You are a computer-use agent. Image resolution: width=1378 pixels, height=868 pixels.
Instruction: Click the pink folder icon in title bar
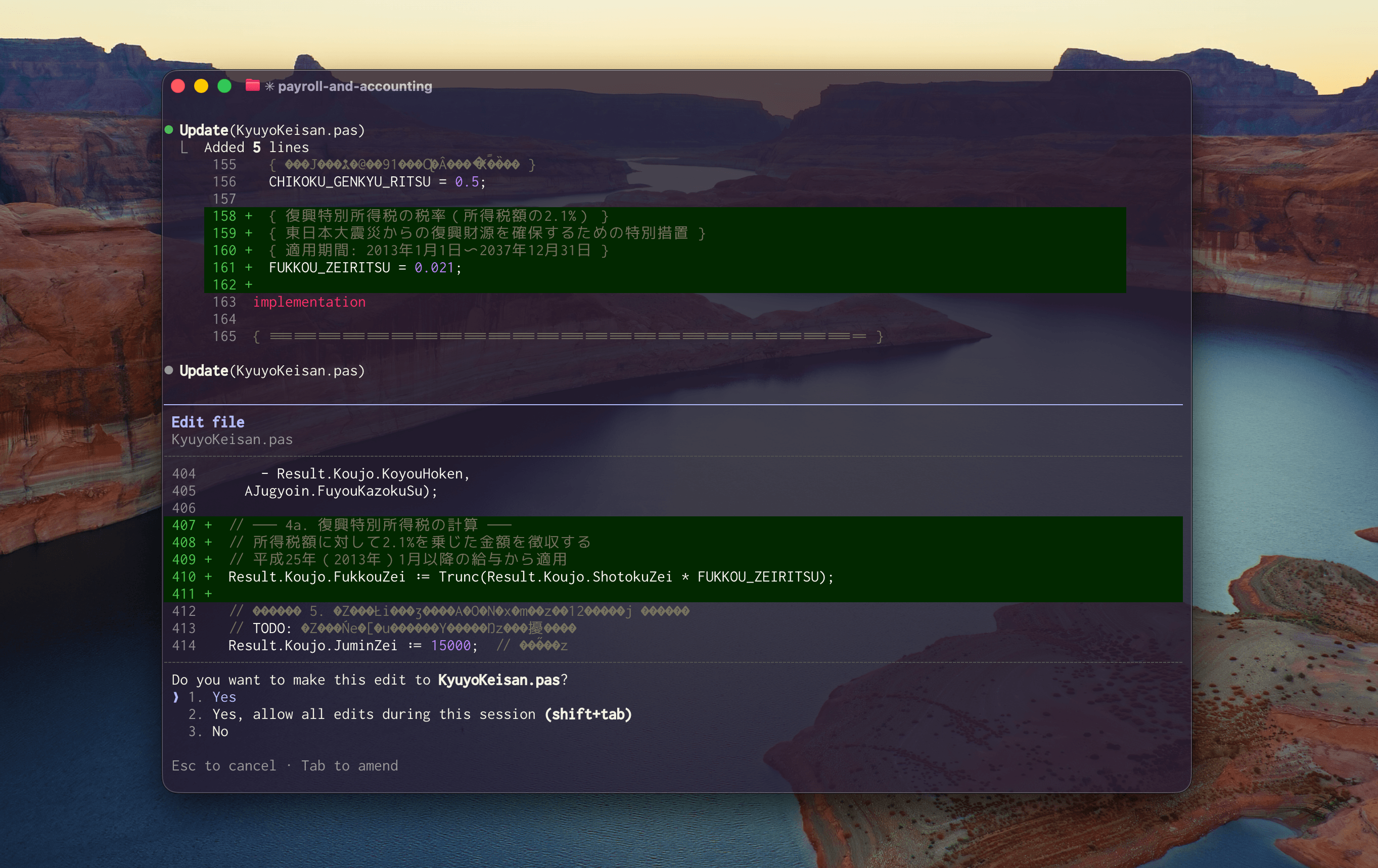[252, 86]
